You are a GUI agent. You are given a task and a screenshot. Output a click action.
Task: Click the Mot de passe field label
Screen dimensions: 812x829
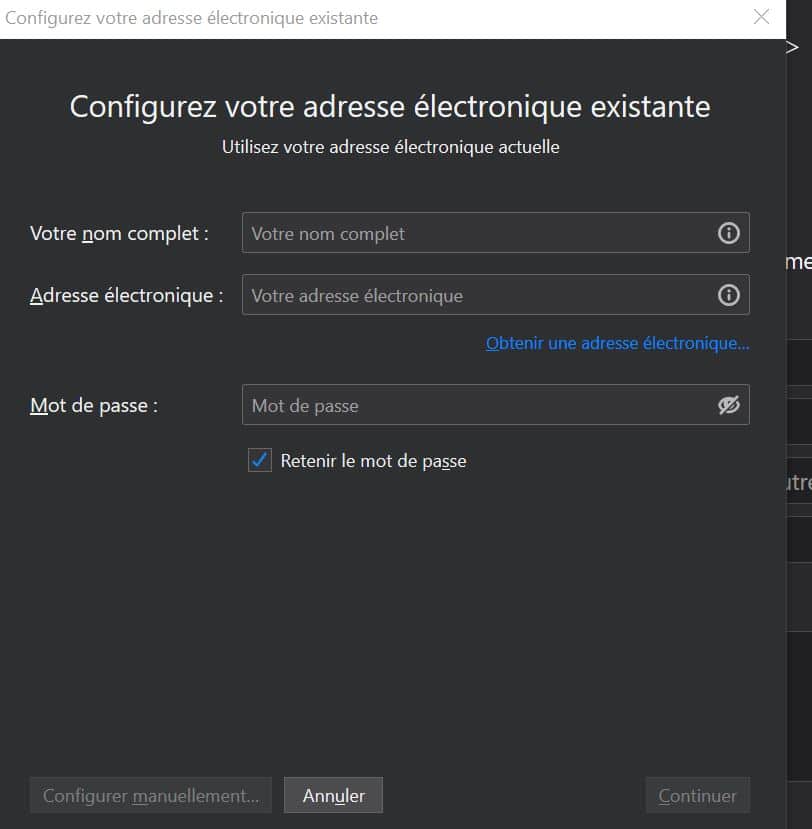click(x=94, y=405)
